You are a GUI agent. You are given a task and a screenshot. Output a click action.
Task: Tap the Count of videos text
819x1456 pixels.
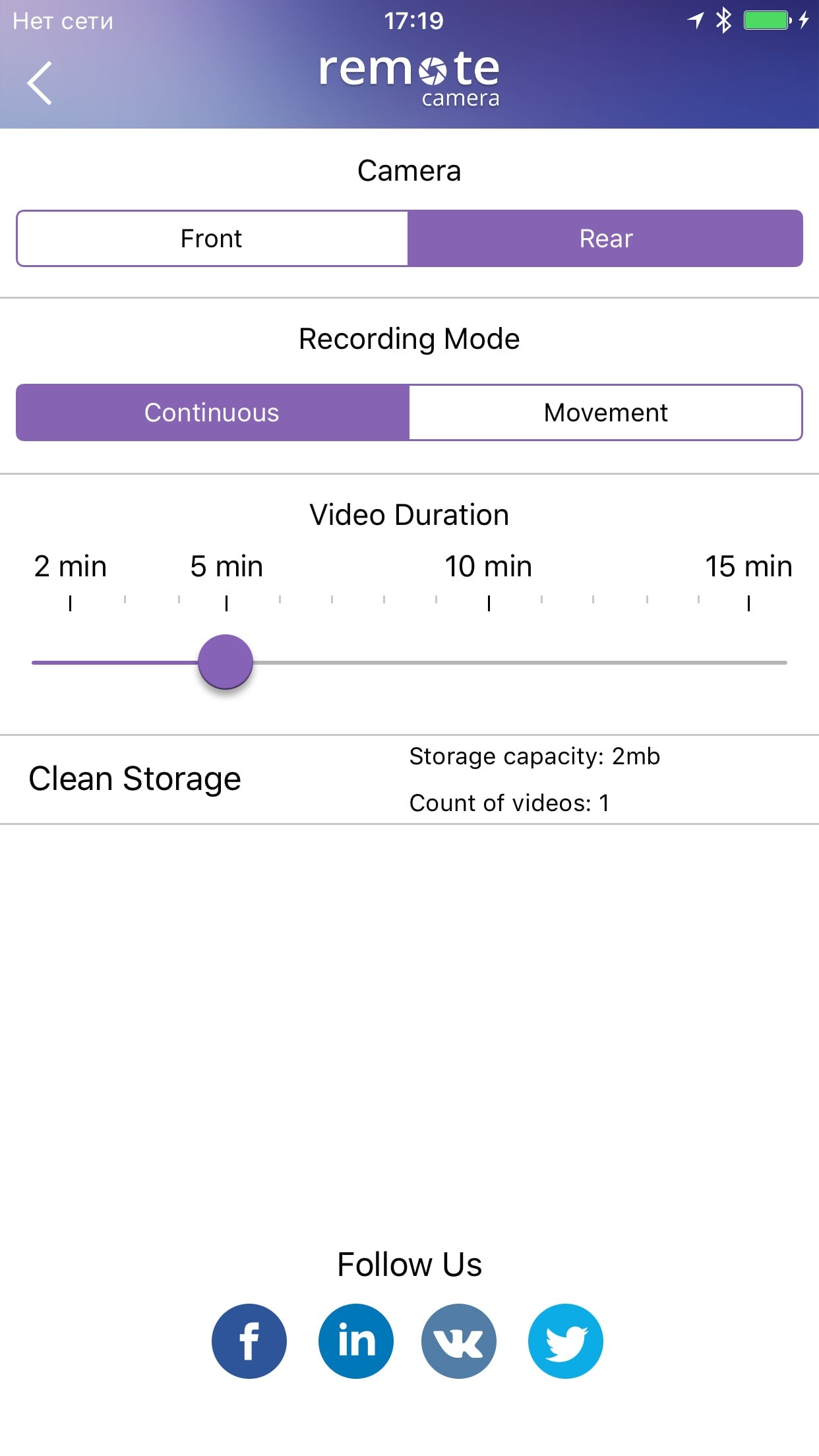pos(509,803)
